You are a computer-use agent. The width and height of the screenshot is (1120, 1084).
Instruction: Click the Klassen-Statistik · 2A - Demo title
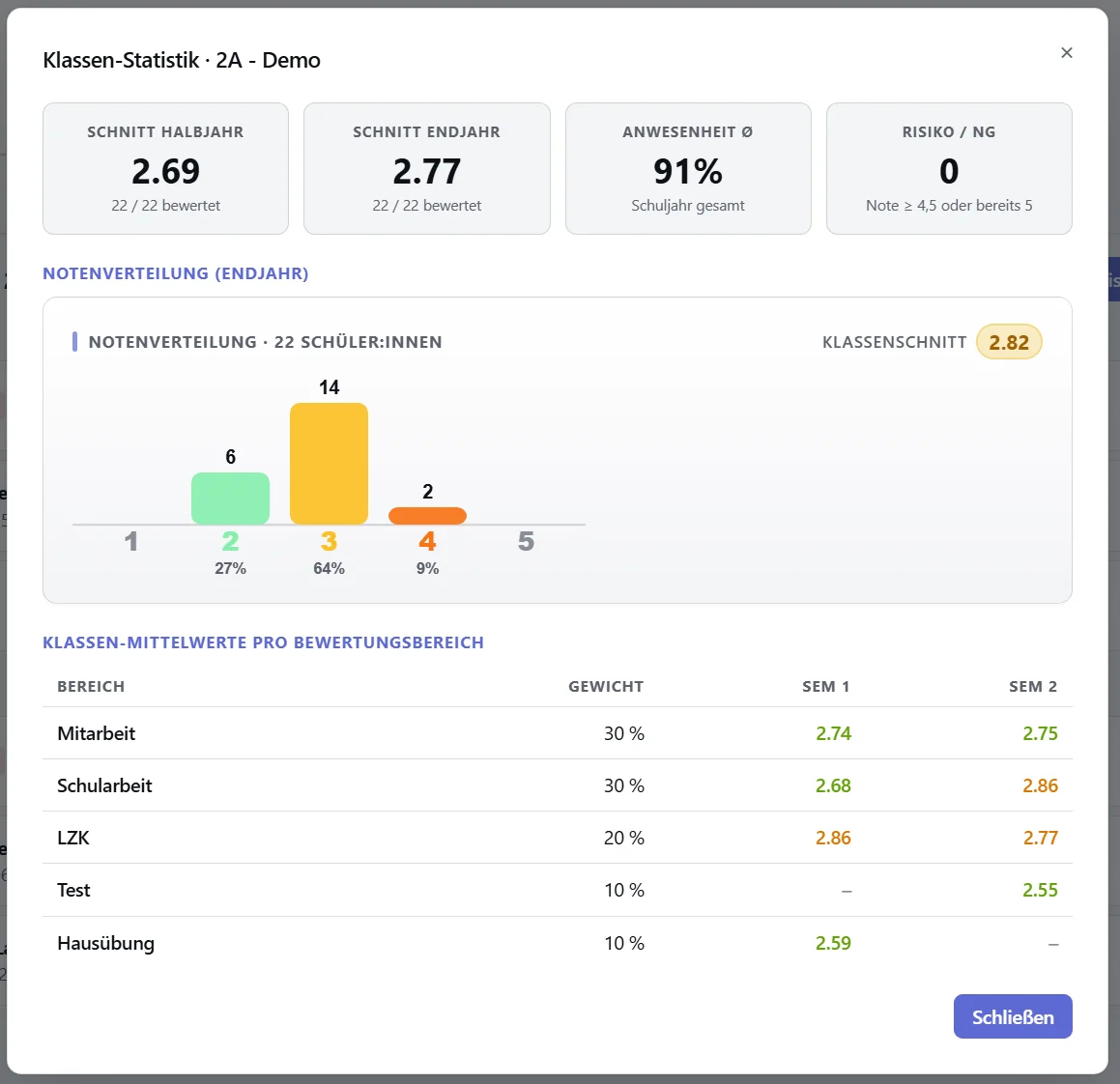pos(182,60)
